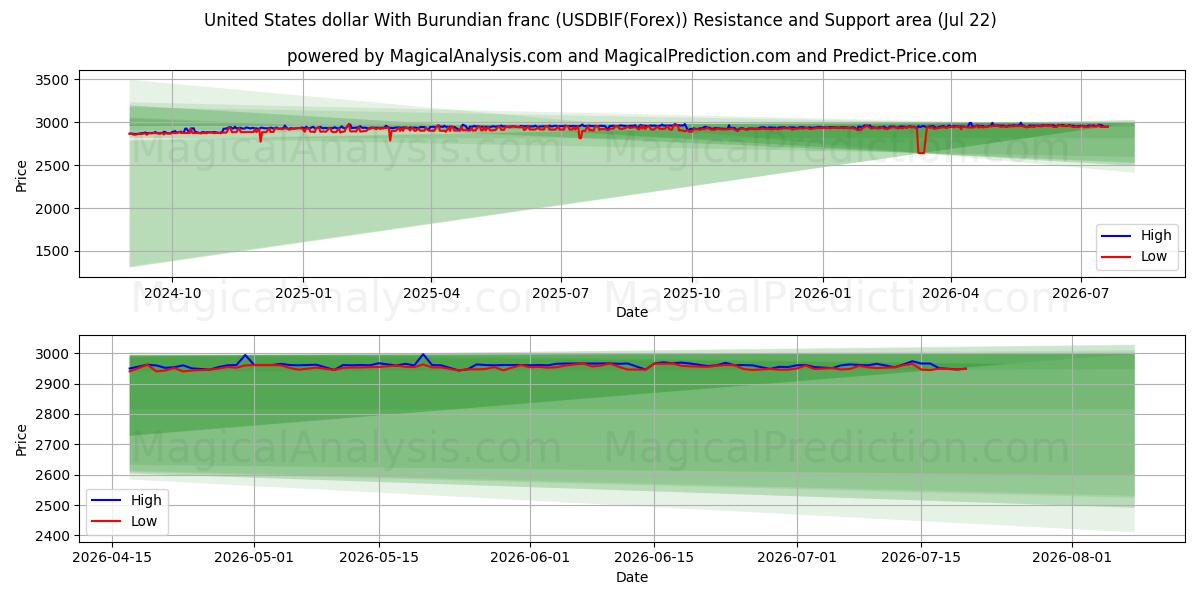Click the 2025-04 date tick label
This screenshot has height=600, width=1200.
coord(431,294)
